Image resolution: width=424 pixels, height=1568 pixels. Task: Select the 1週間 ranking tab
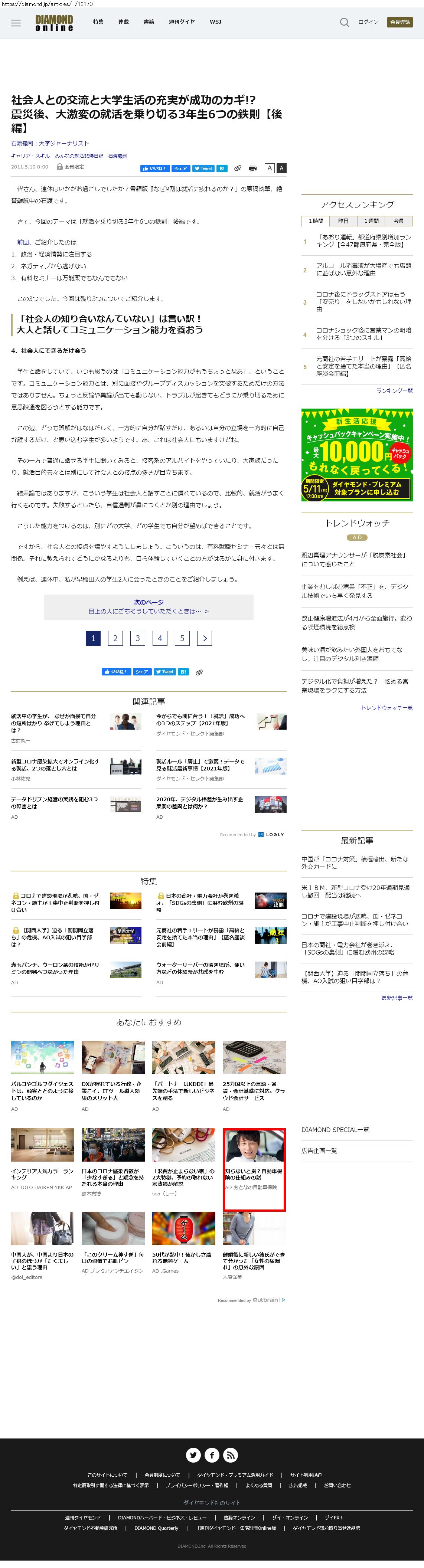tap(371, 221)
